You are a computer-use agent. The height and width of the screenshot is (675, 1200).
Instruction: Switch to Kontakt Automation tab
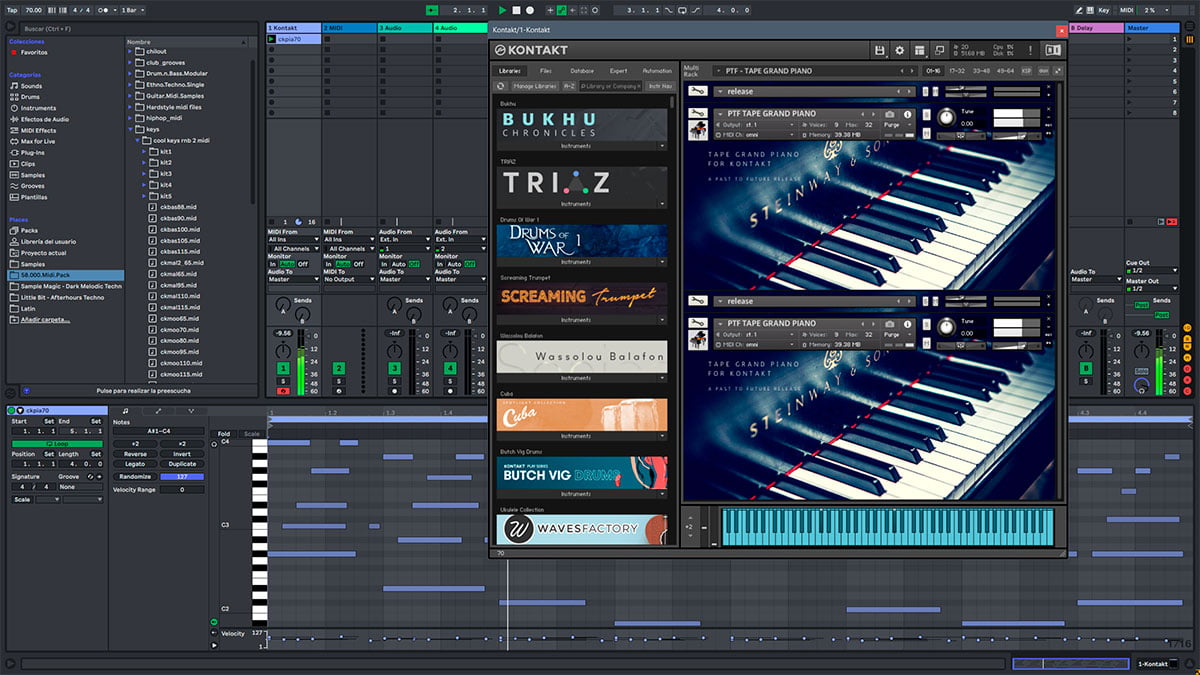click(x=657, y=71)
